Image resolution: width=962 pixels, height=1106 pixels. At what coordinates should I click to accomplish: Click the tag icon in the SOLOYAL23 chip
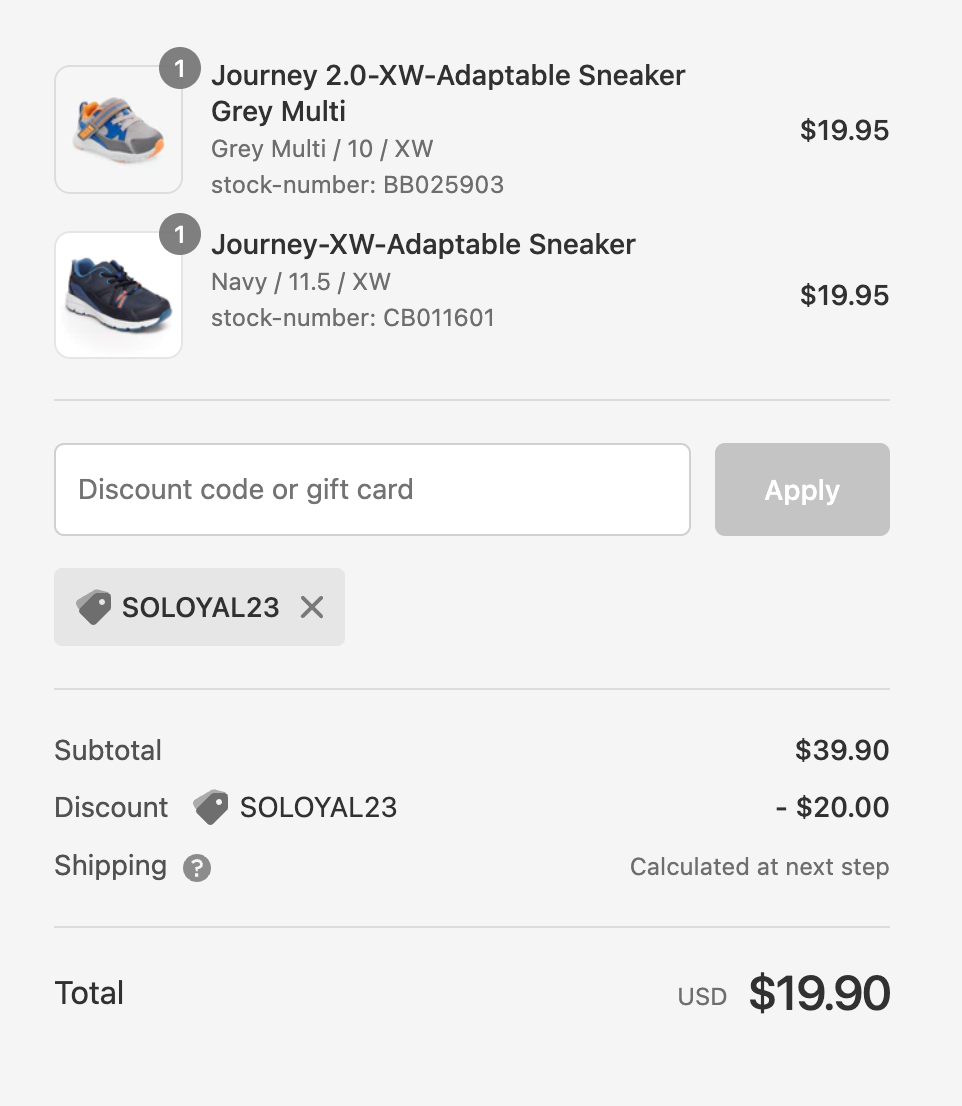[93, 607]
